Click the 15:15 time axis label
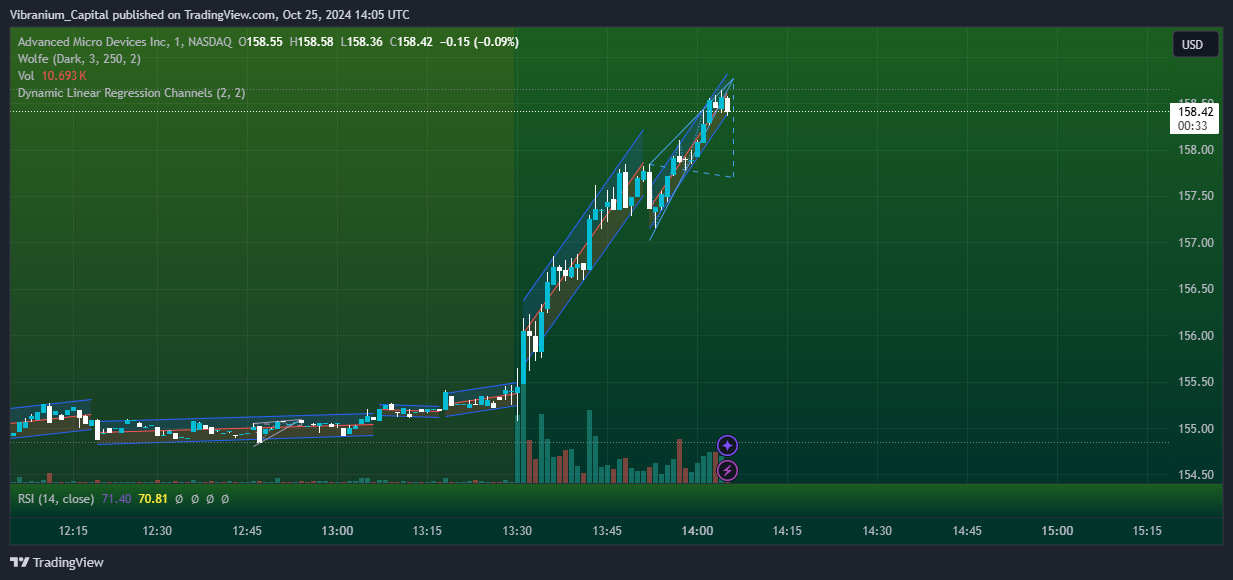Image resolution: width=1233 pixels, height=580 pixels. click(1146, 531)
